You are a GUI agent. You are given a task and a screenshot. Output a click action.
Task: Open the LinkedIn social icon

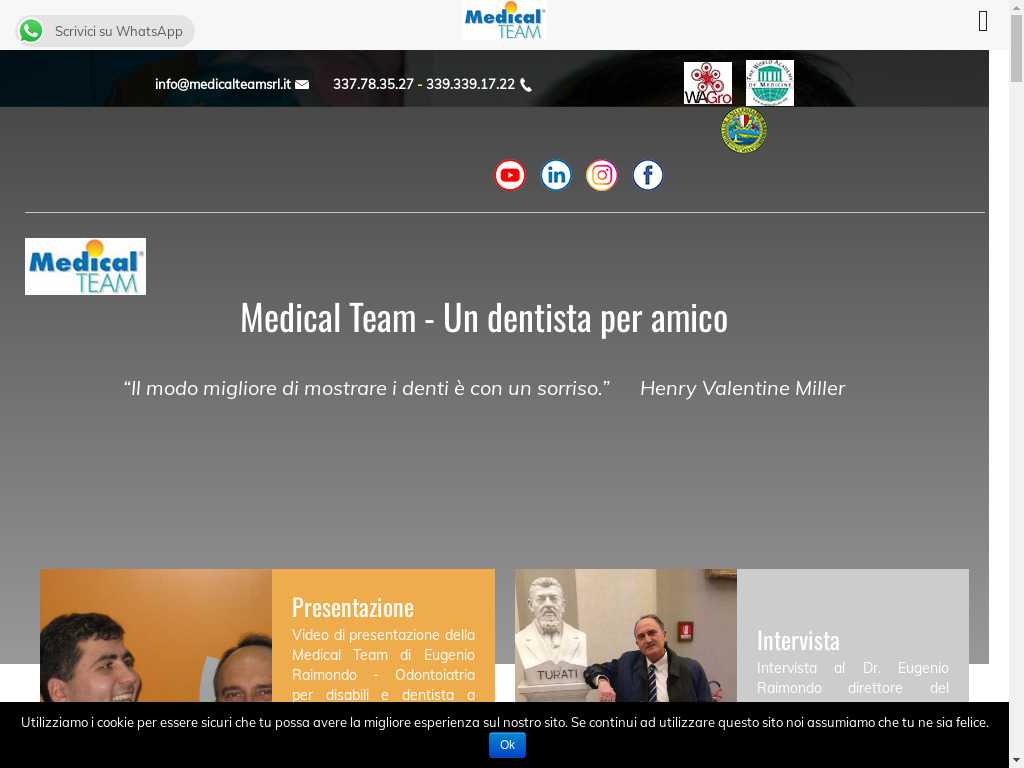pos(556,175)
